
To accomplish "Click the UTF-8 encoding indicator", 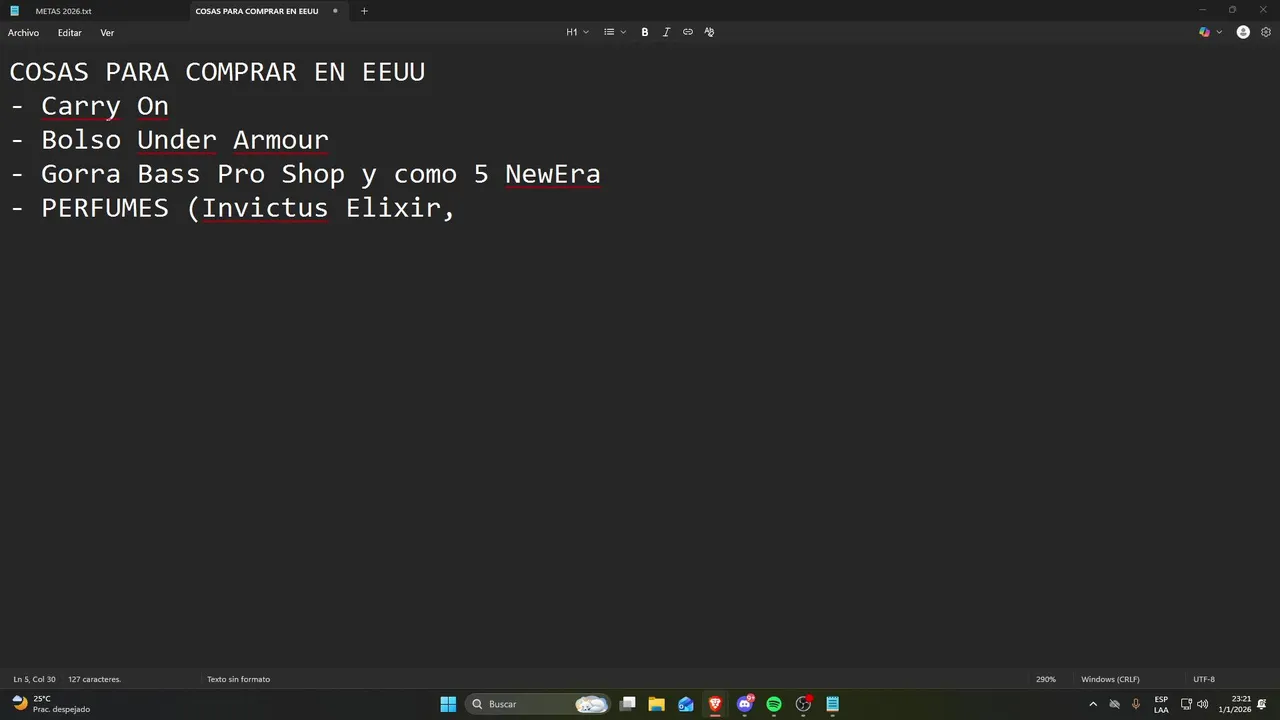I will [1204, 679].
